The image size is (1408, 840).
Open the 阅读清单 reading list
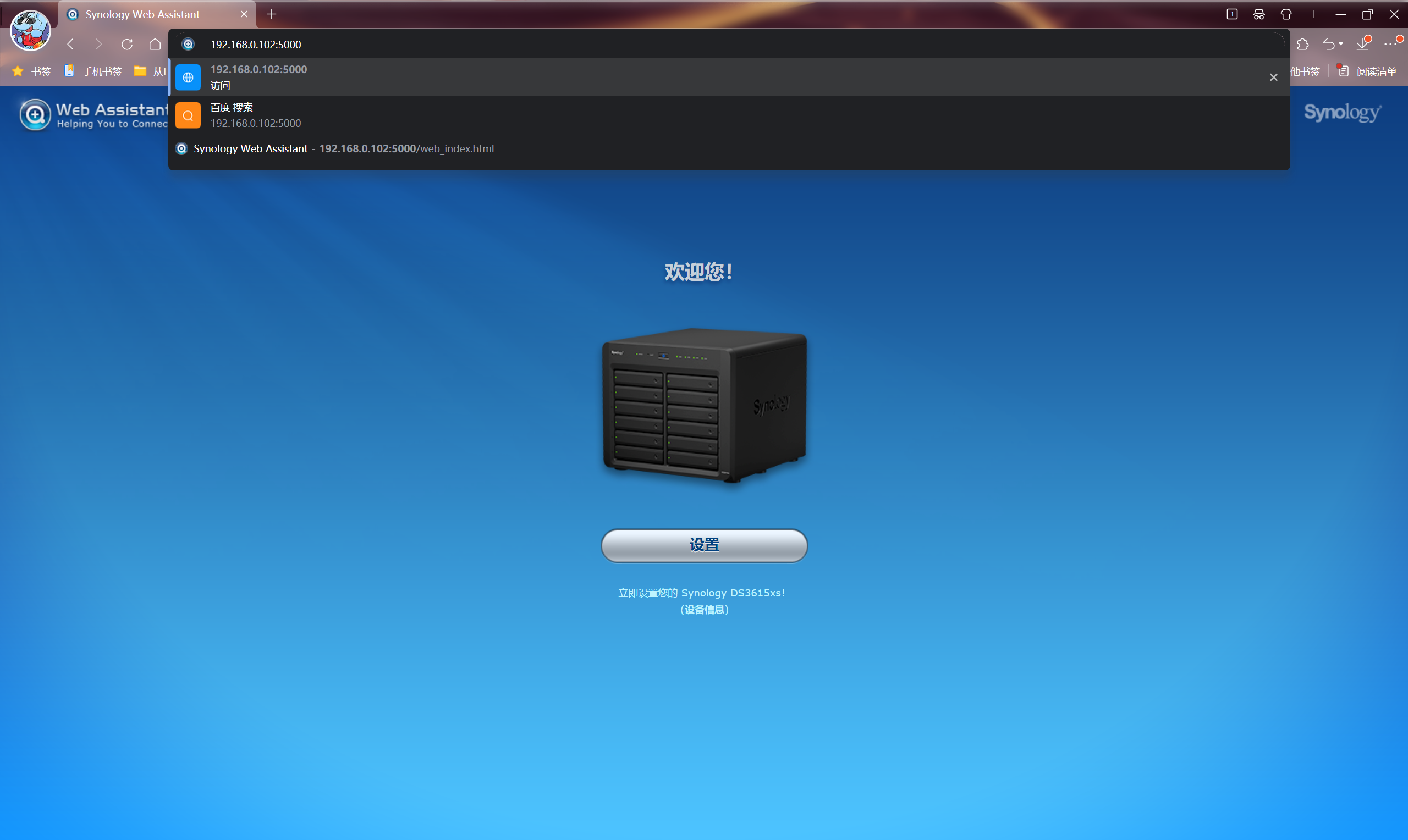1367,71
